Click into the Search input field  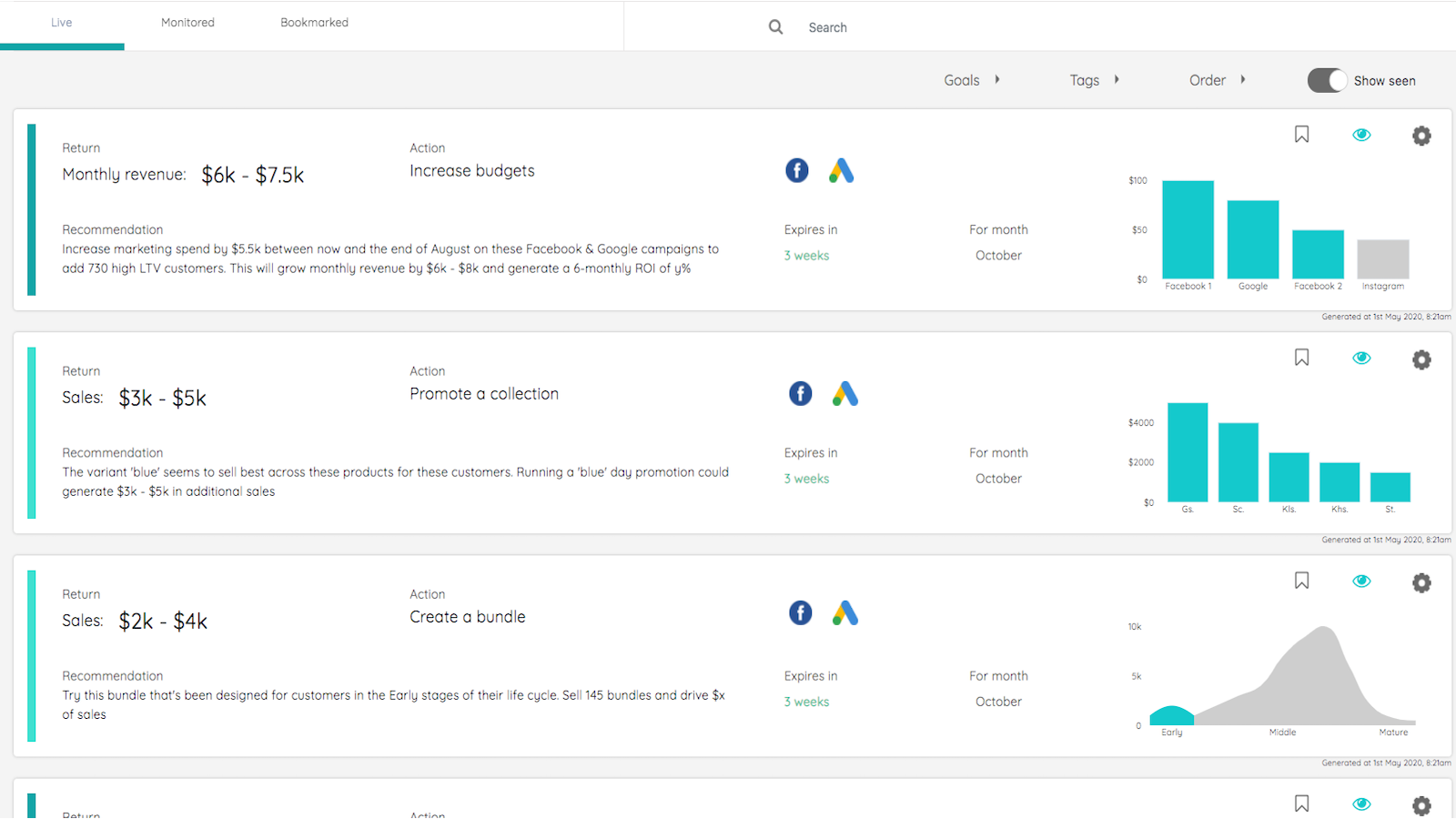click(910, 27)
